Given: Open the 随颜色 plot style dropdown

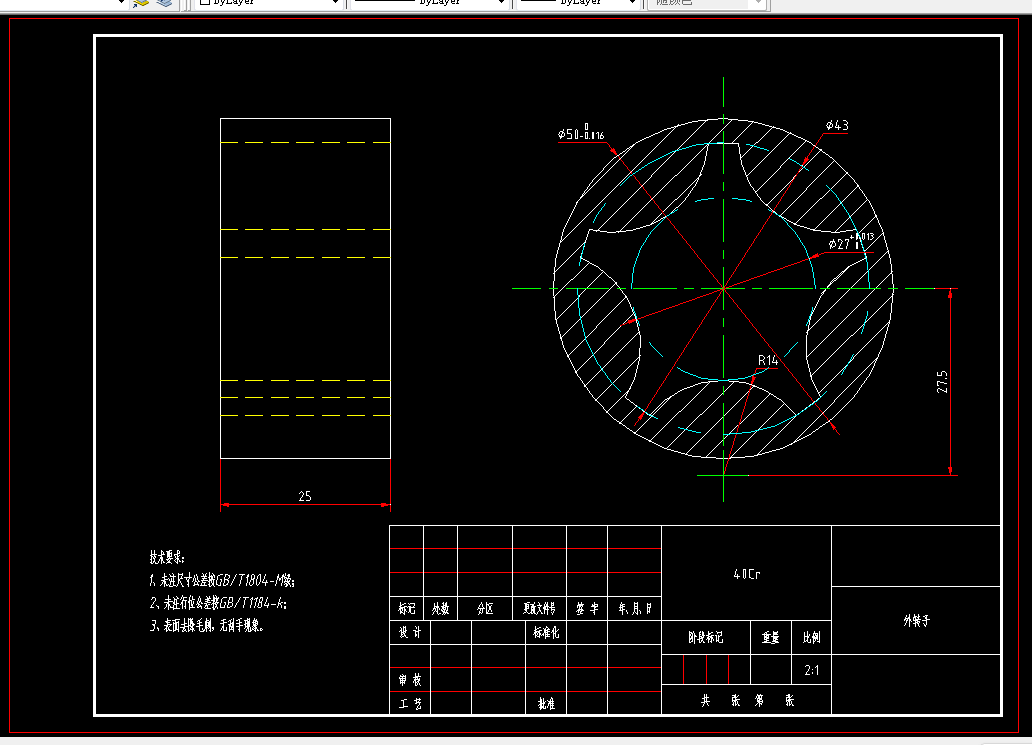Looking at the screenshot, I should pyautogui.click(x=706, y=3).
